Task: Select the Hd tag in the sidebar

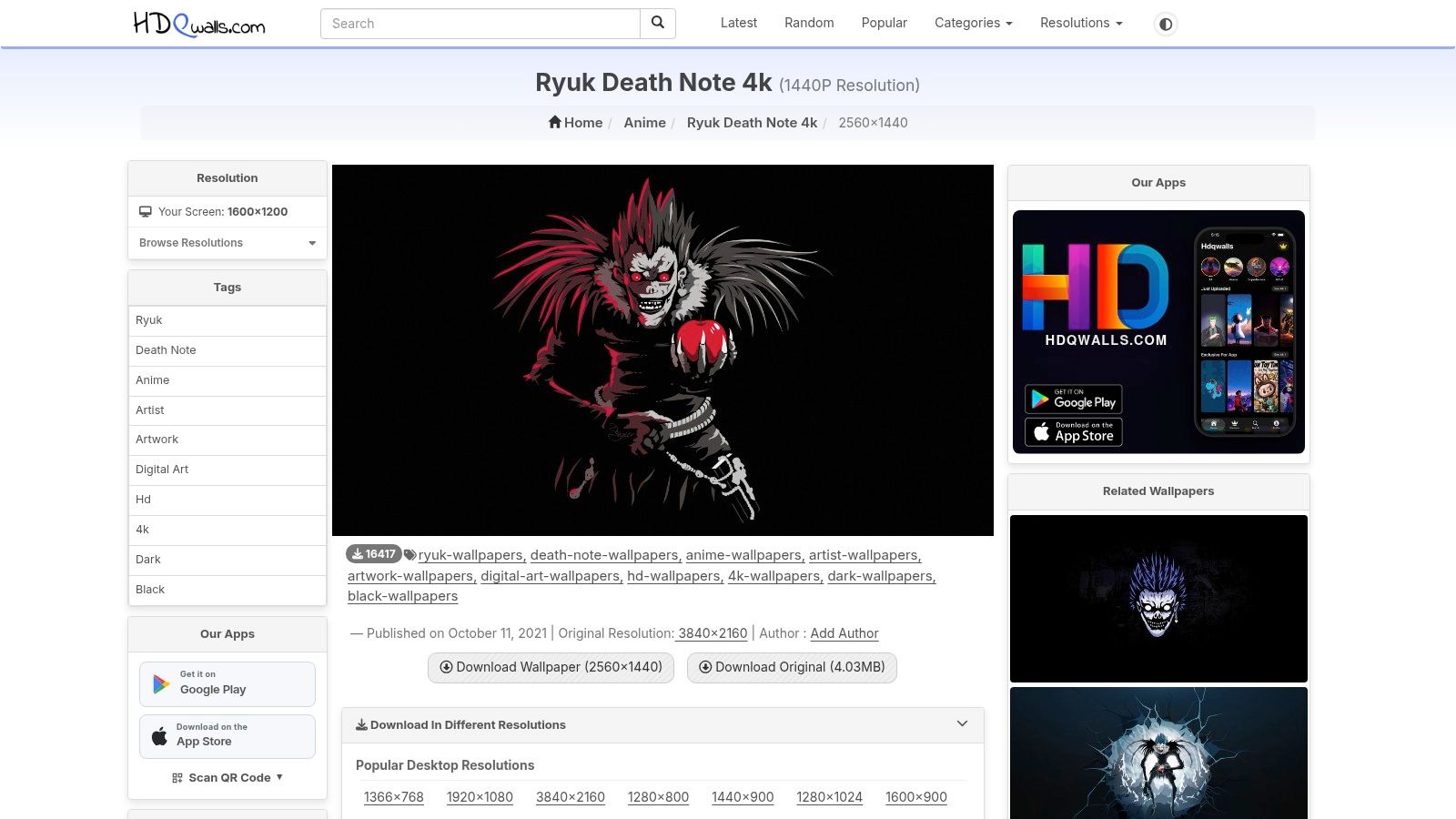Action: tap(227, 500)
